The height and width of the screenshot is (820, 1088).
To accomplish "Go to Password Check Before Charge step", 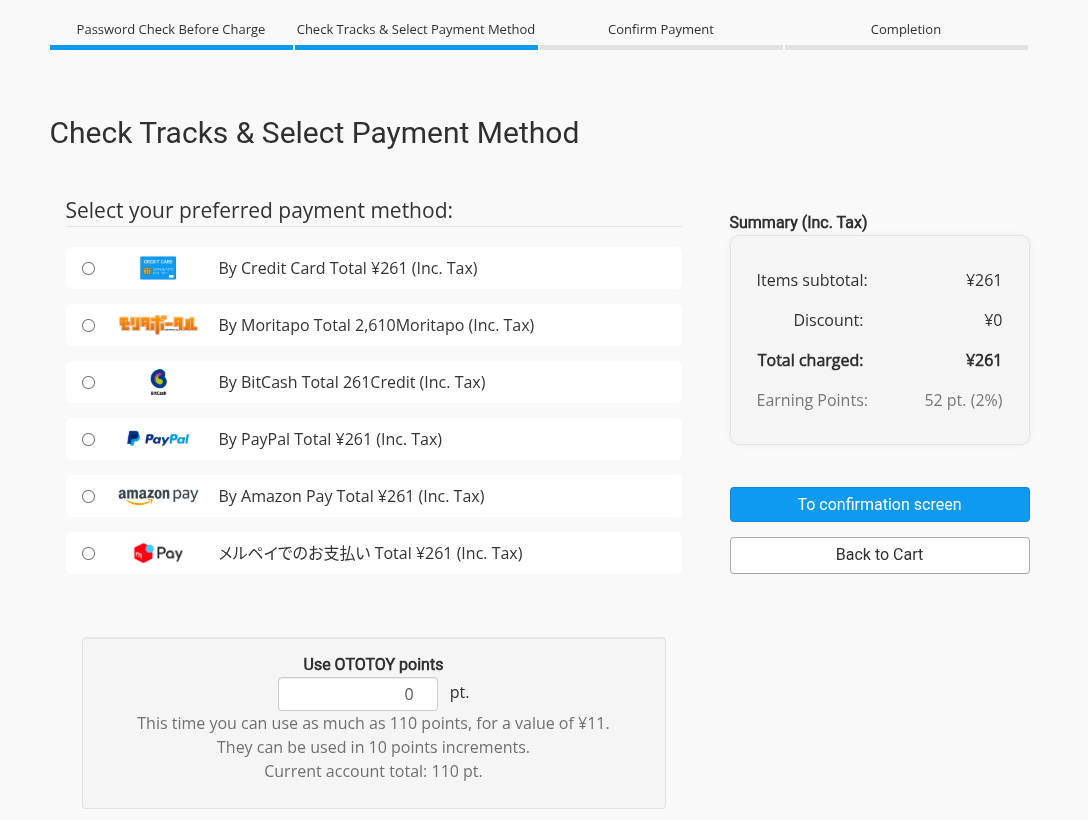I will [171, 30].
